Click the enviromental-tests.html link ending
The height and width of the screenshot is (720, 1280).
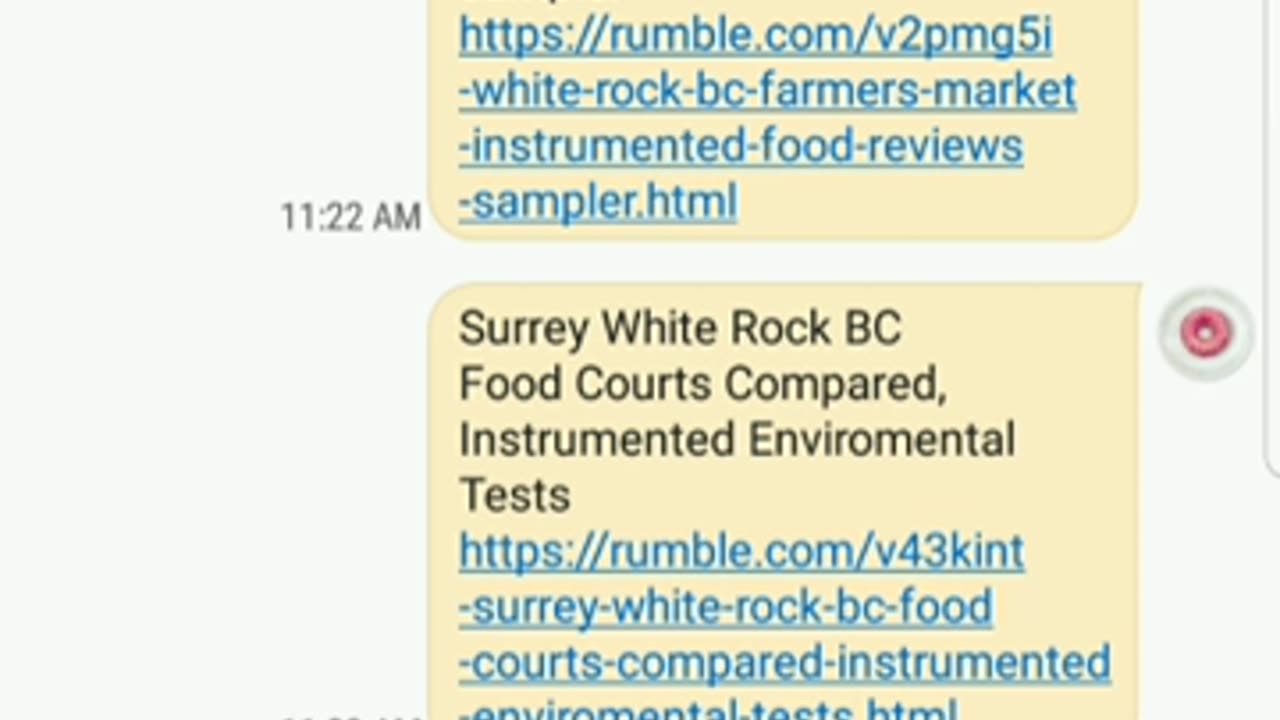708,709
